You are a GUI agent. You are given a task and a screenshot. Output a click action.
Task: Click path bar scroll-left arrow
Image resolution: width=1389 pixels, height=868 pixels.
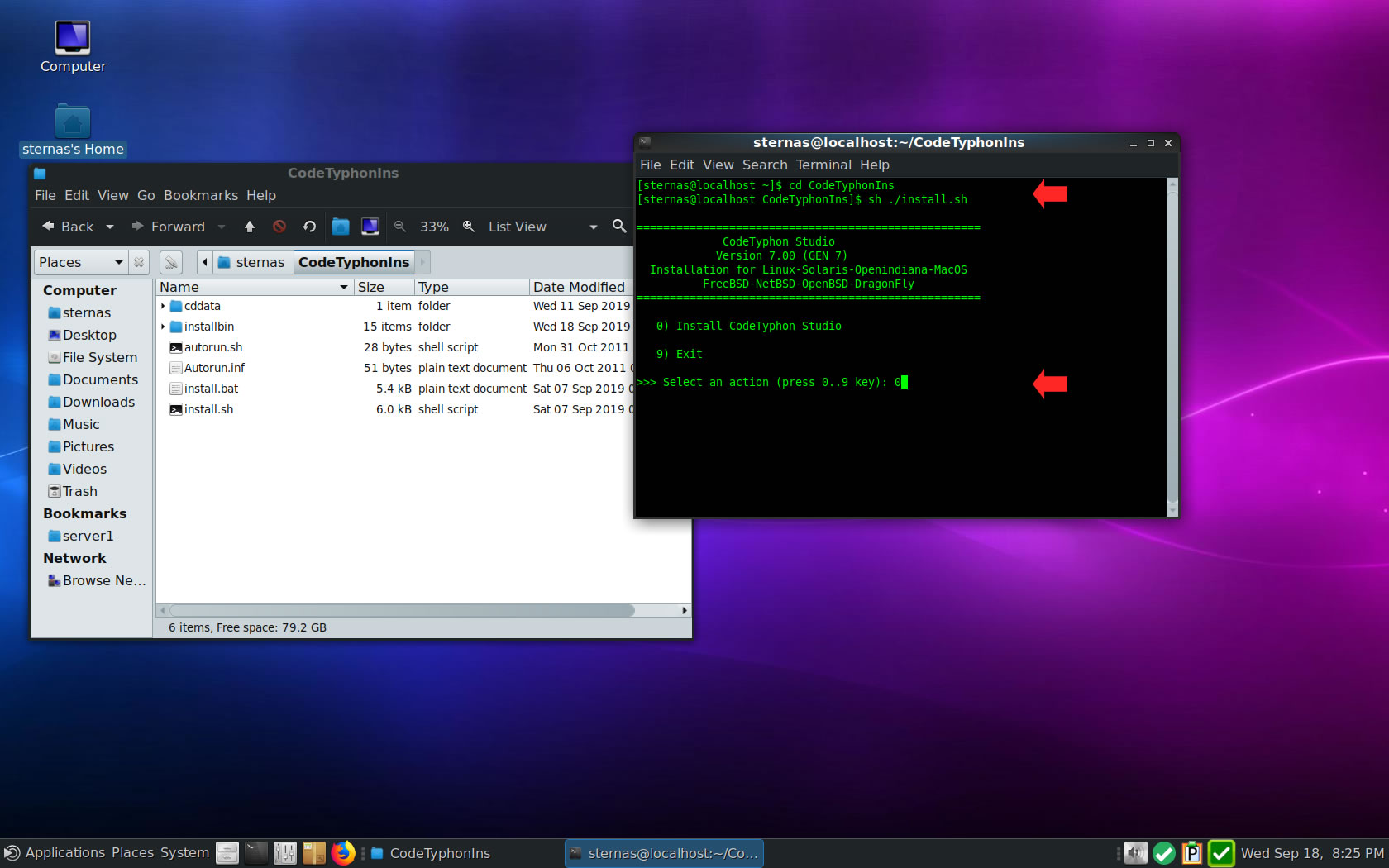click(x=205, y=262)
